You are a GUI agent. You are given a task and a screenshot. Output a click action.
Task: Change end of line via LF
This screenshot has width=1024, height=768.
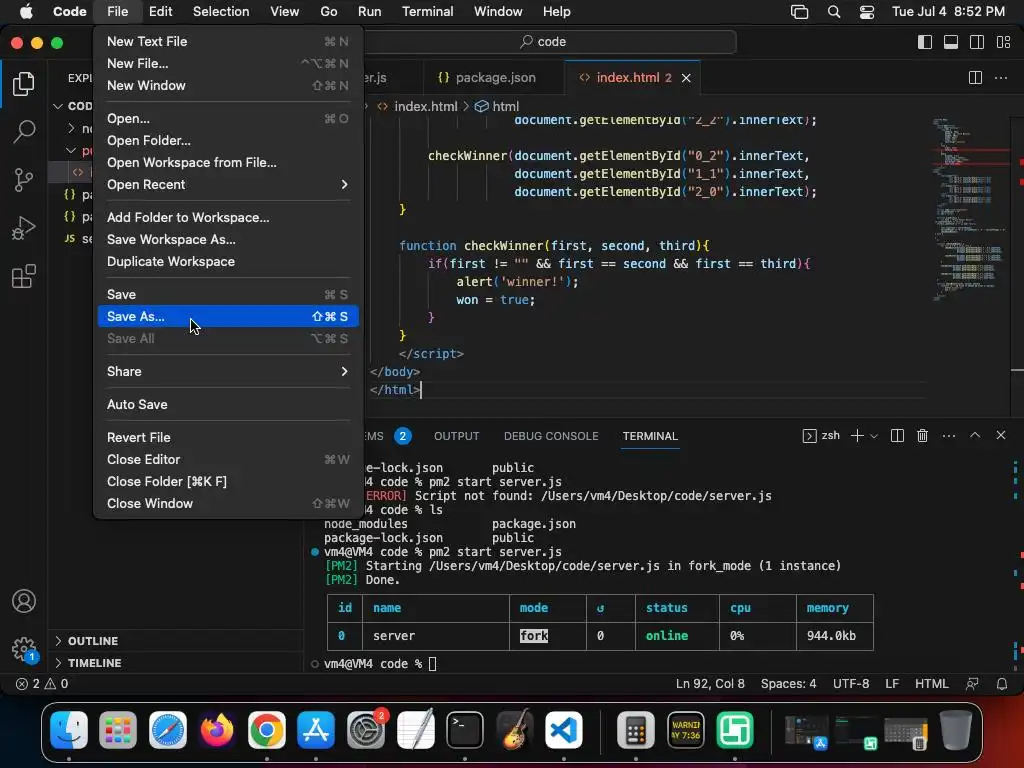pyautogui.click(x=892, y=684)
